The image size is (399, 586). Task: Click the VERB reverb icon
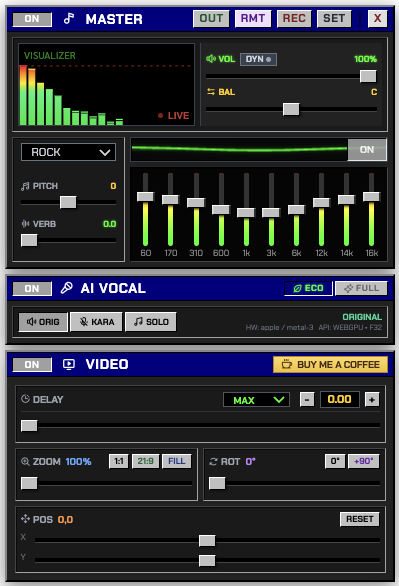coord(25,224)
